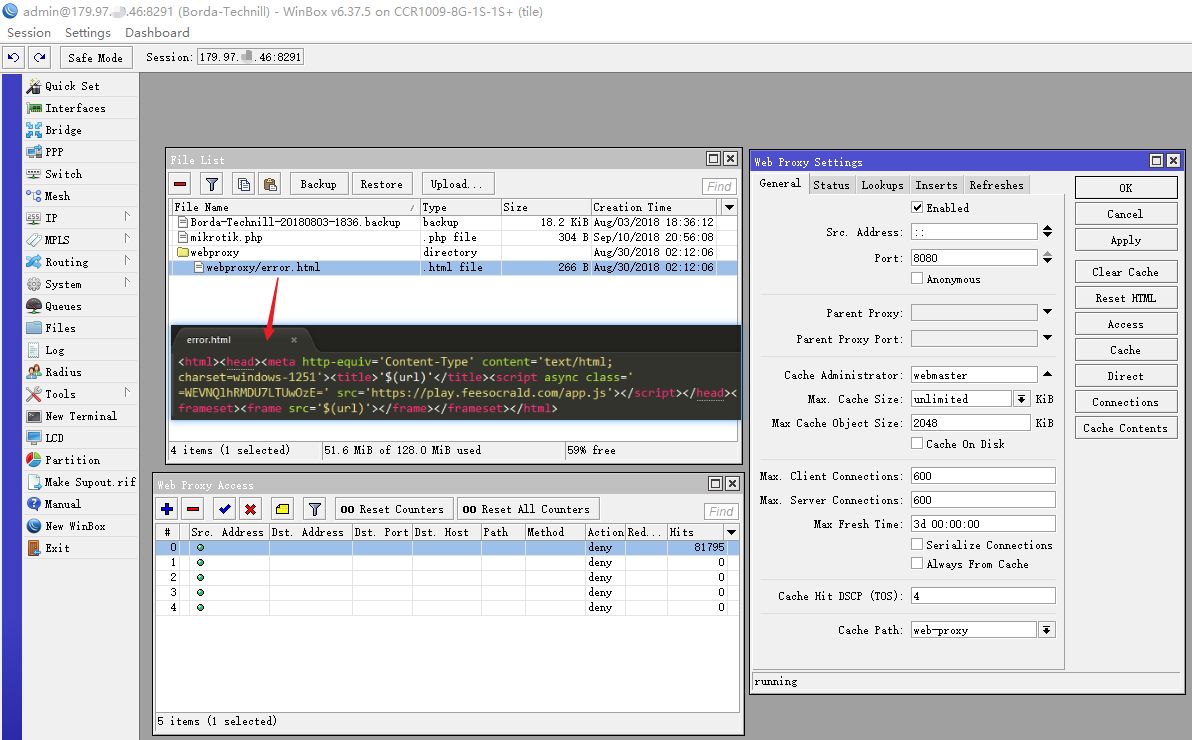Click Upload... button in File List
Viewport: 1192px width, 740px height.
pos(457,184)
